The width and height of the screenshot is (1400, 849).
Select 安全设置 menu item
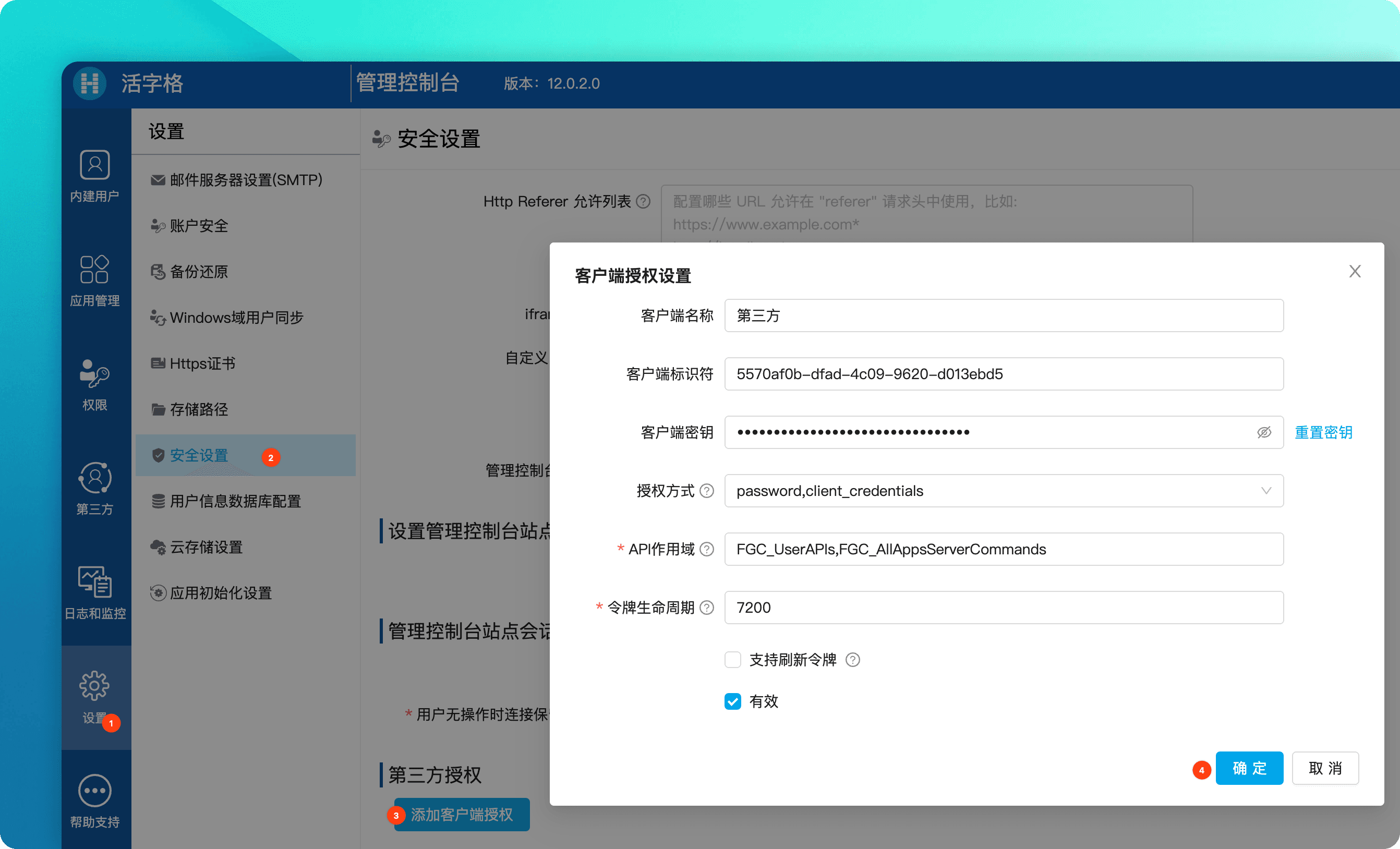[x=246, y=455]
